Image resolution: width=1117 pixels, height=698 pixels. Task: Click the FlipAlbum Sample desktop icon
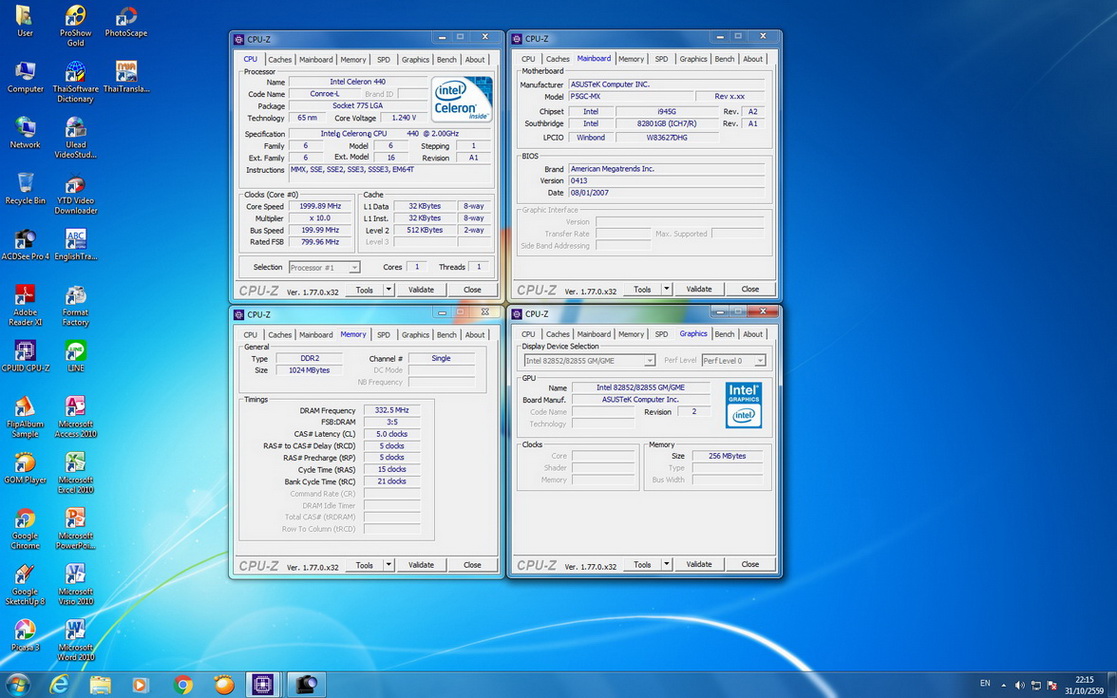[x=26, y=417]
